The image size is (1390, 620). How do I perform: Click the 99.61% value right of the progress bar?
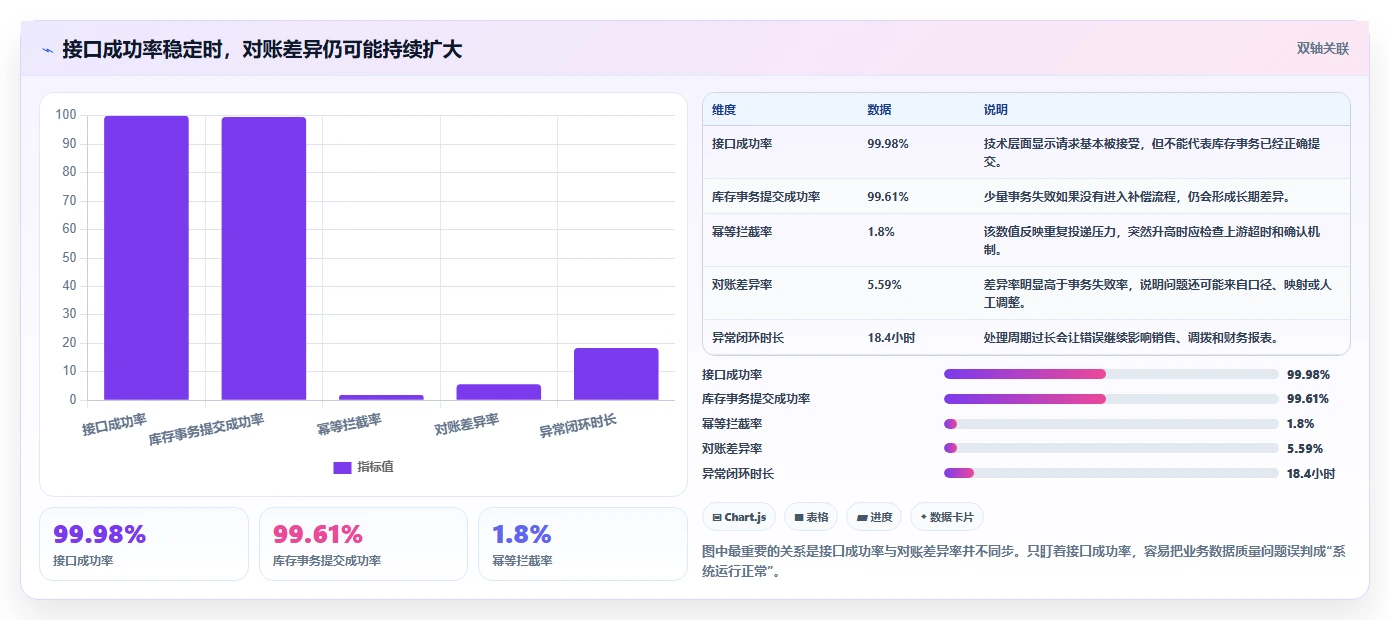[x=1308, y=399]
